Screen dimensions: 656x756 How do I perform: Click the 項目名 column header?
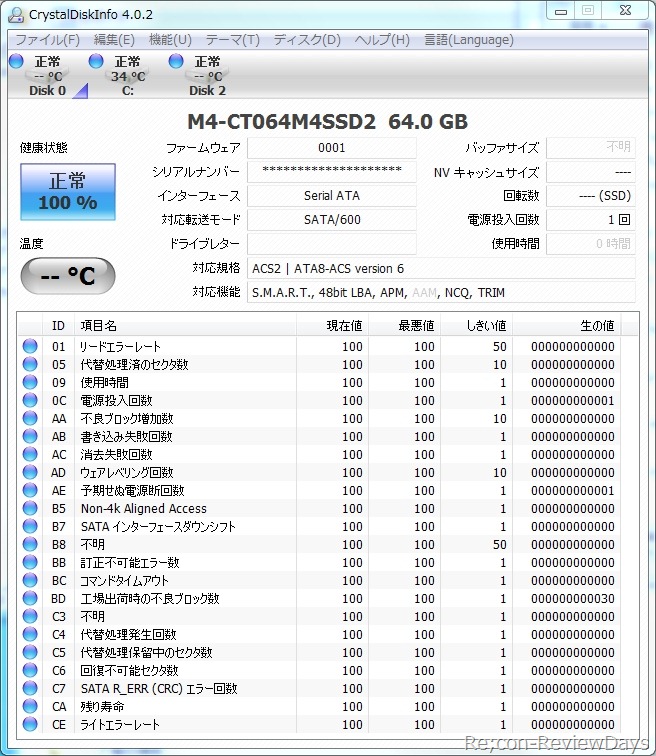click(x=185, y=326)
